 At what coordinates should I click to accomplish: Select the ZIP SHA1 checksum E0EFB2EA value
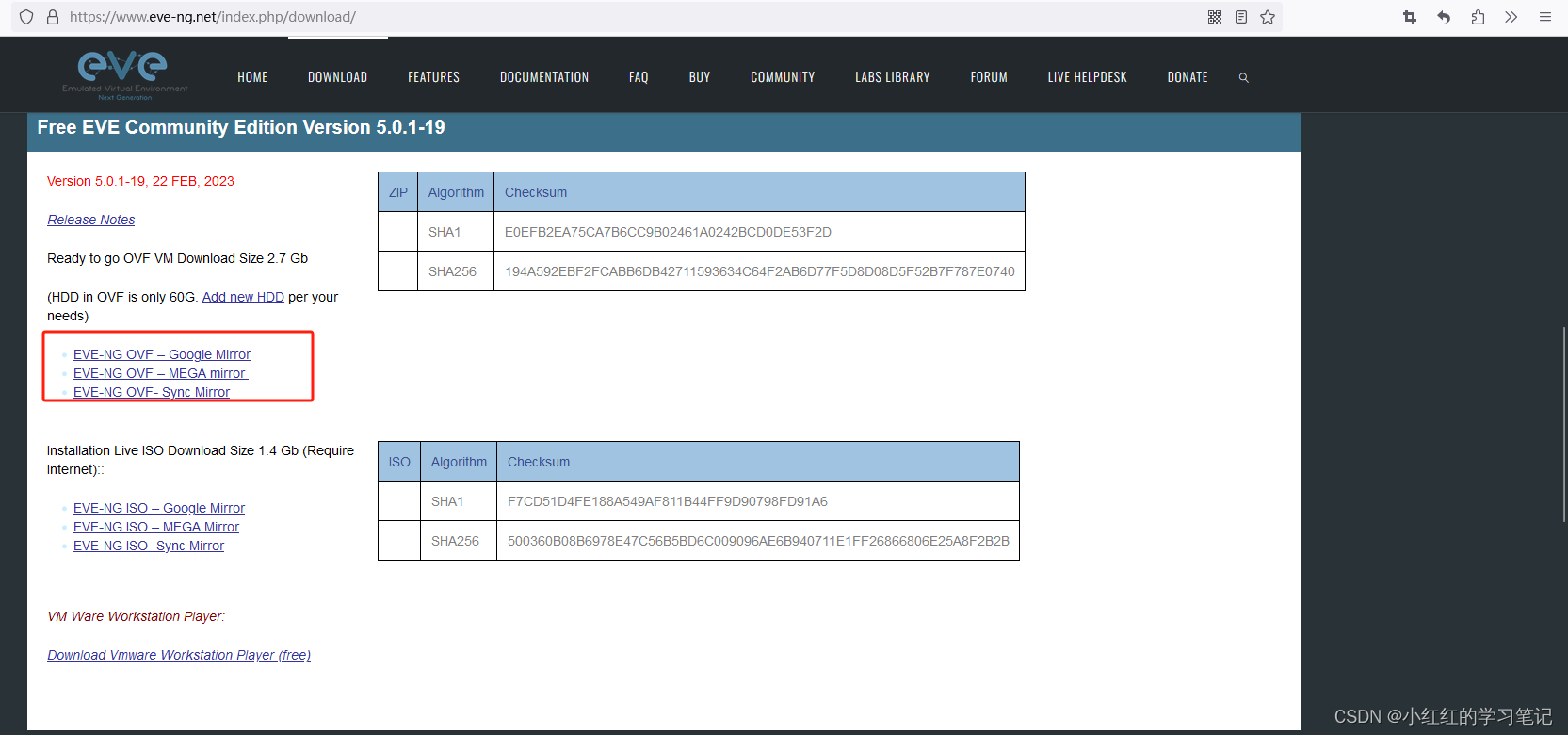click(668, 232)
